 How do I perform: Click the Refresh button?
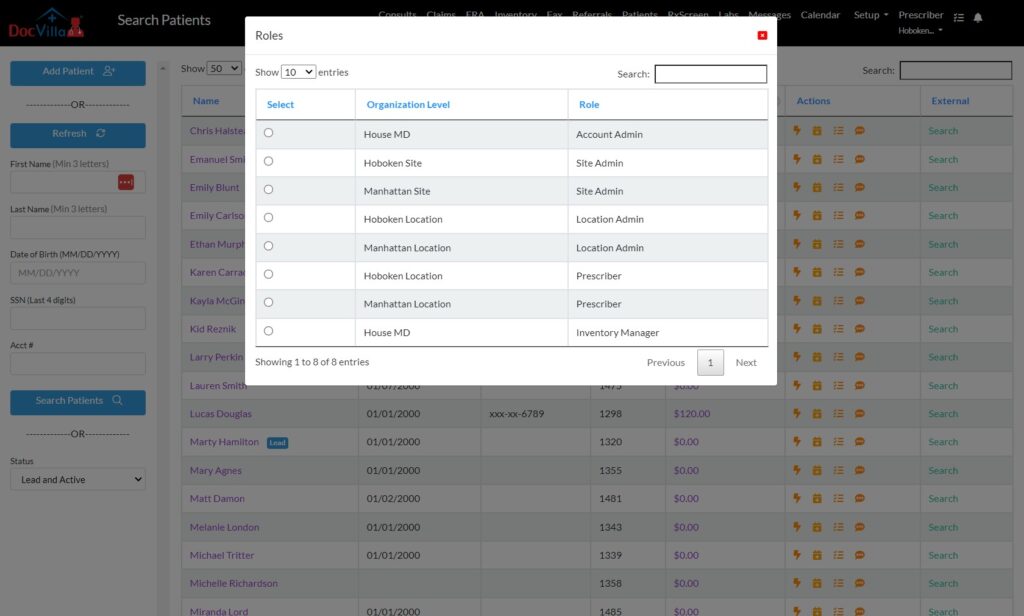tap(78, 135)
